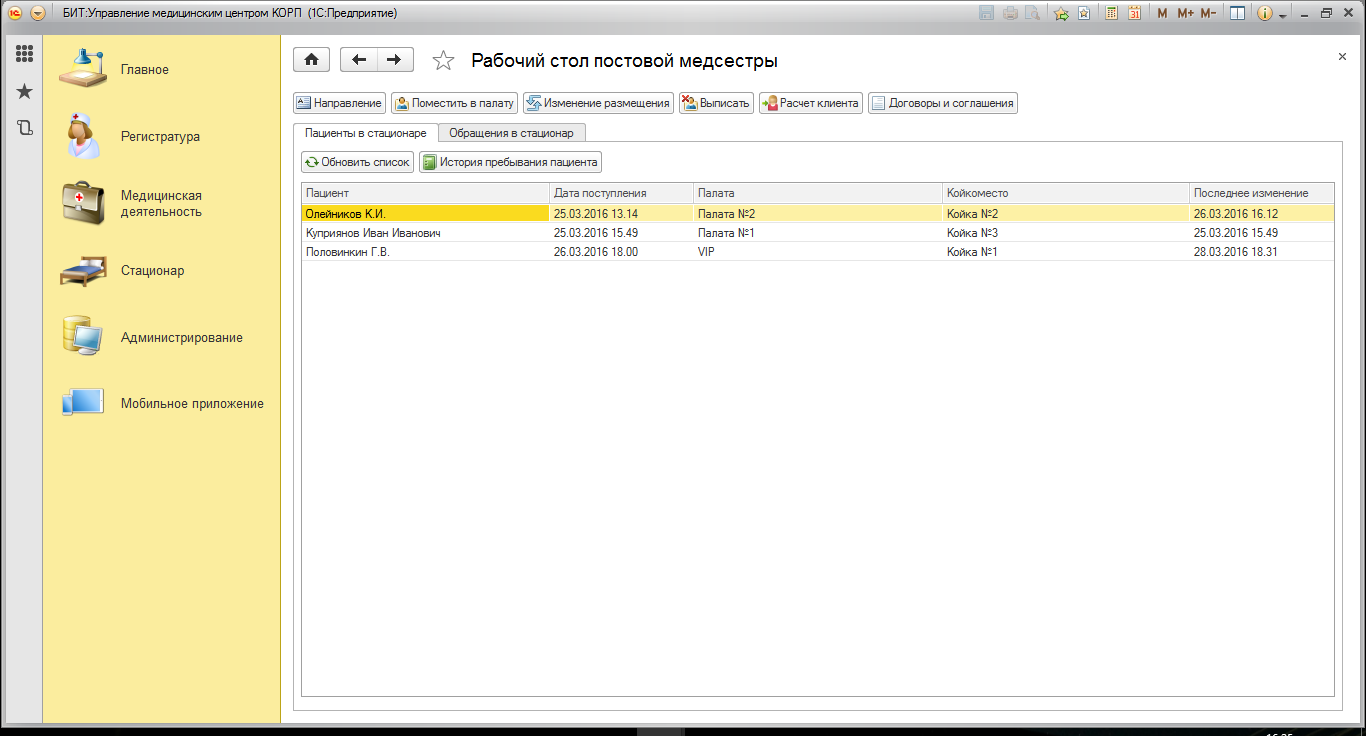The image size is (1366, 736).
Task: Open favorites star in the left strip
Action: 24,92
